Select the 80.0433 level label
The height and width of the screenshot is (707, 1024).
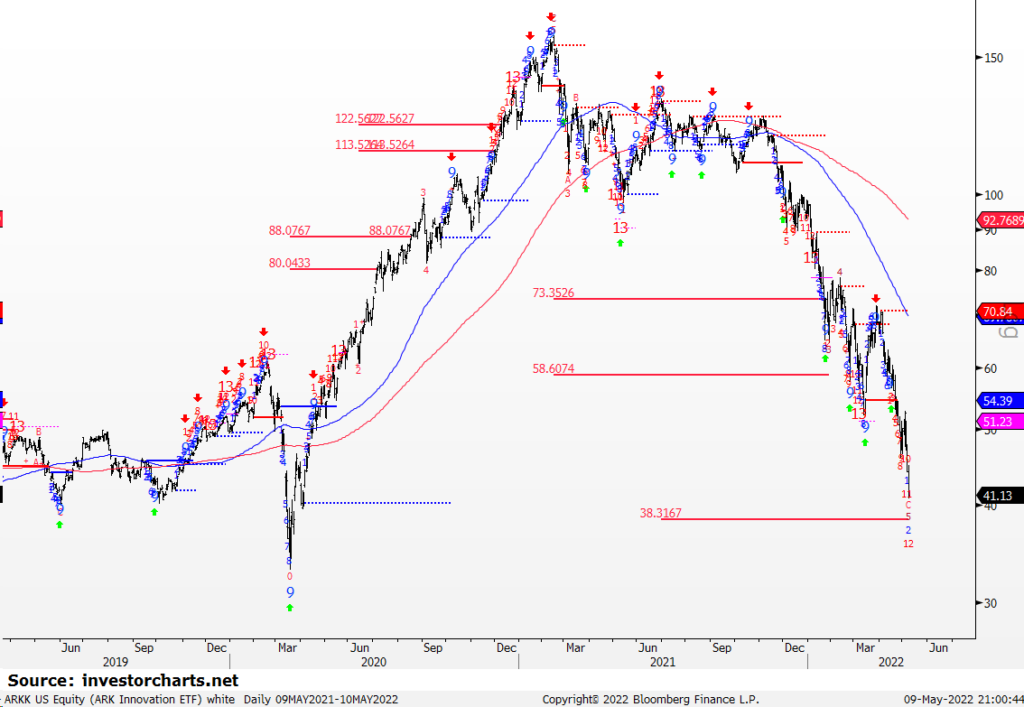[x=290, y=263]
